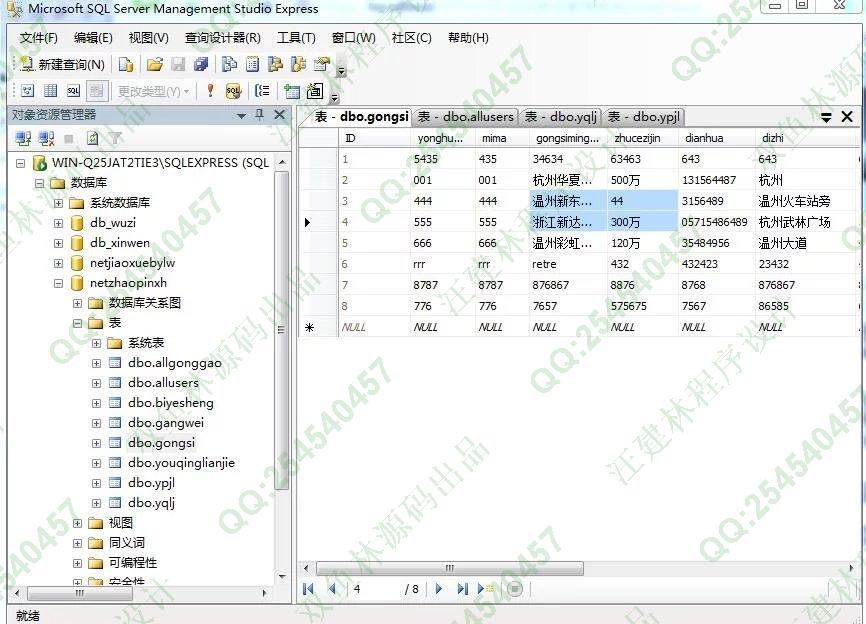866x624 pixels.
Task: Open the 编辑(E) menu
Action: (x=93, y=38)
